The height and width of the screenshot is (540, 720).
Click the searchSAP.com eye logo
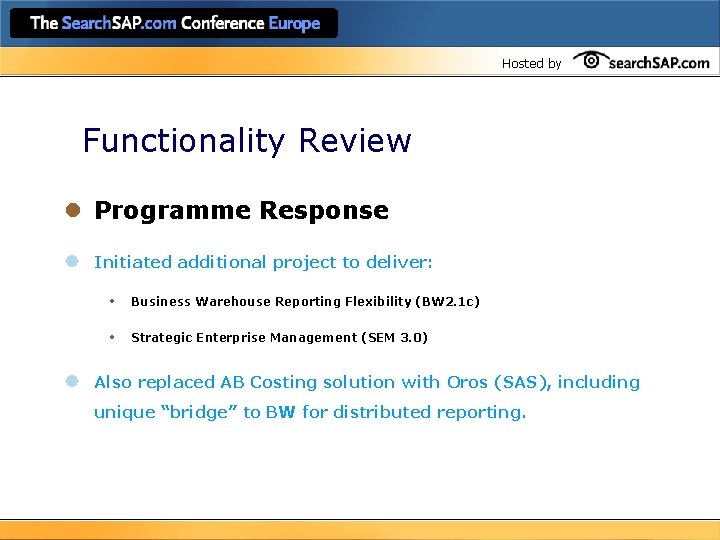591,60
